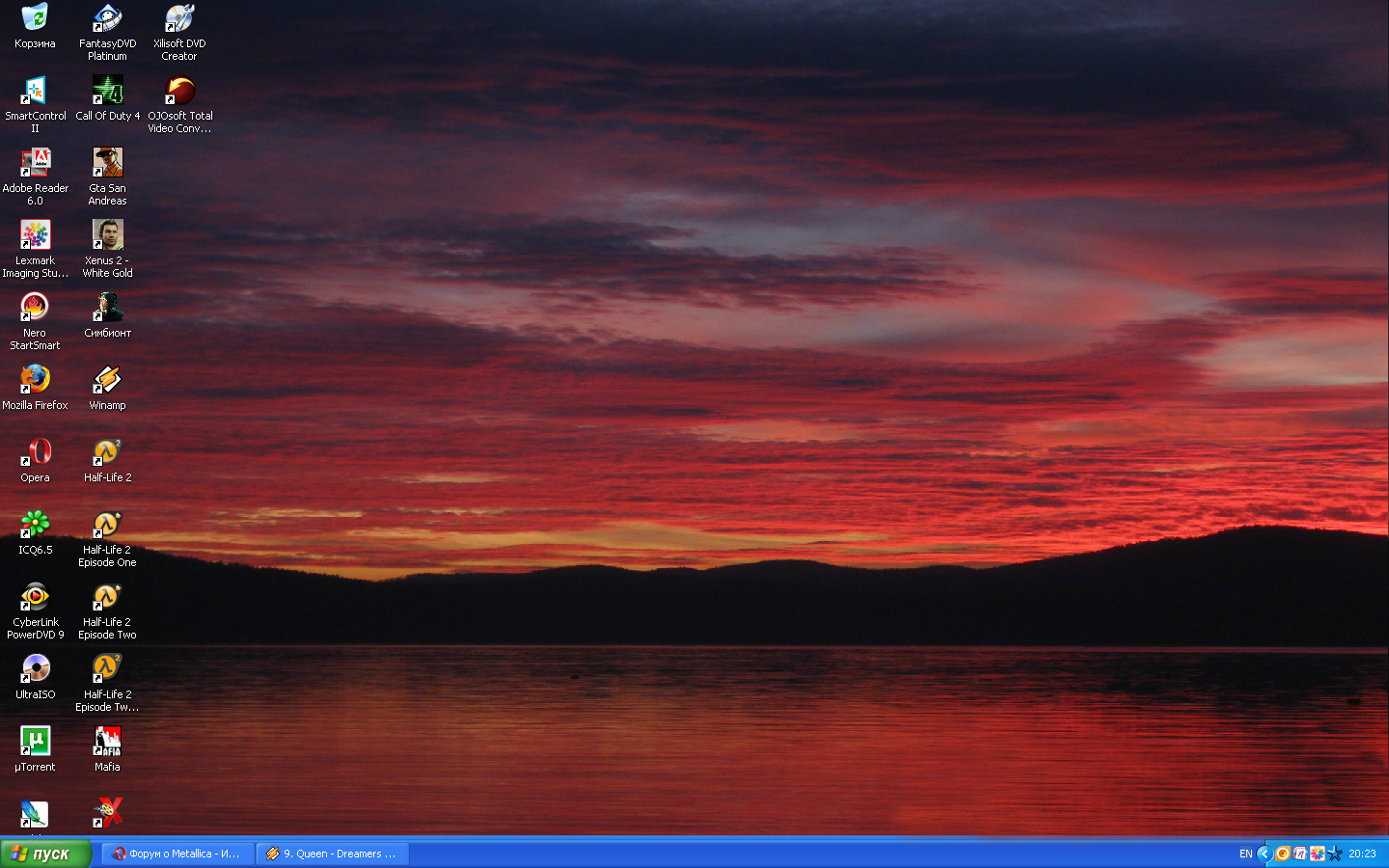1389x868 pixels.
Task: Open the пуск Start button
Action: [x=45, y=854]
